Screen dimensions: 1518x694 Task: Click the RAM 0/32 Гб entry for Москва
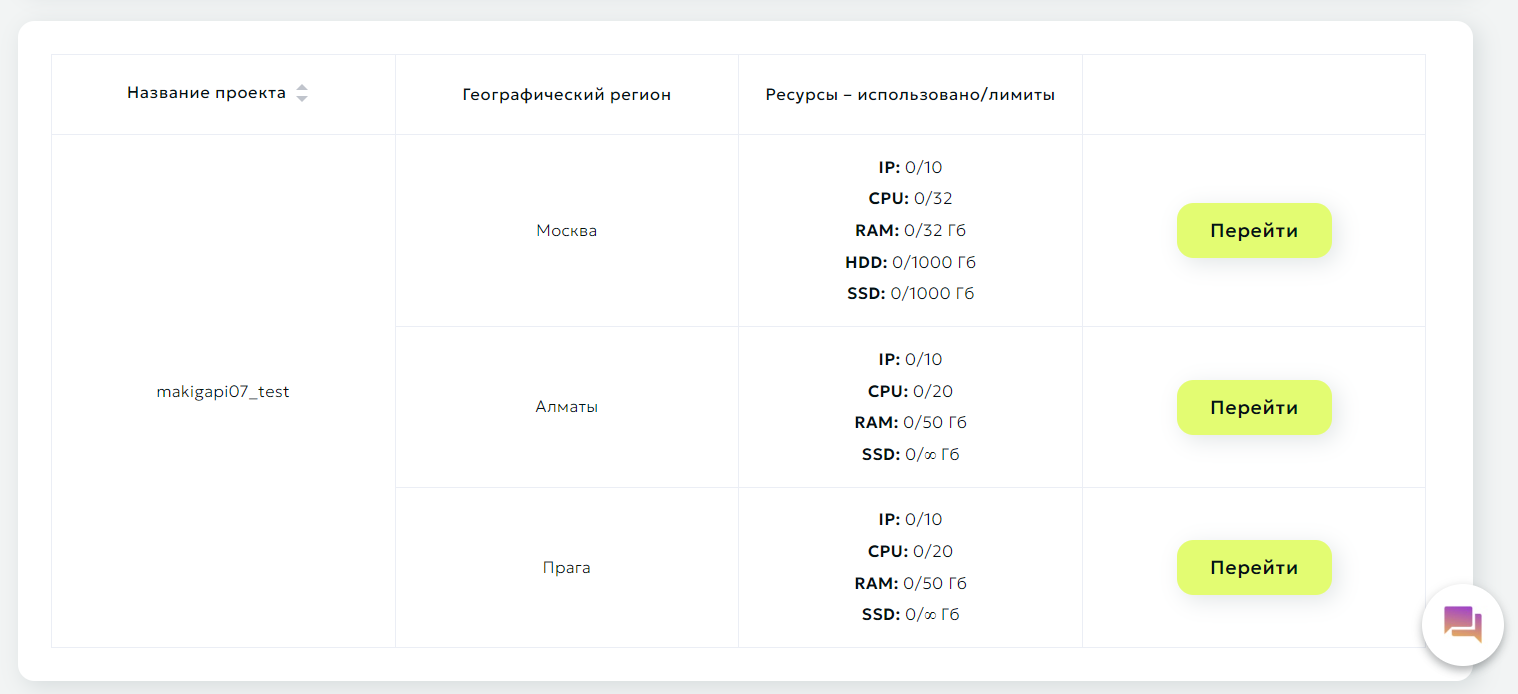pos(910,230)
